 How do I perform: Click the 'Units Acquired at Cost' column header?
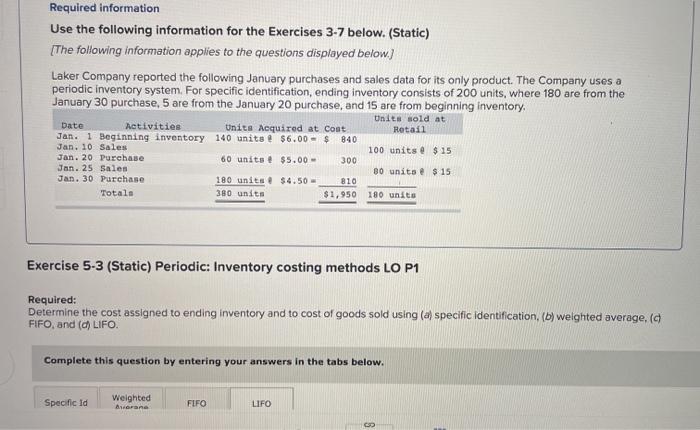pos(285,128)
